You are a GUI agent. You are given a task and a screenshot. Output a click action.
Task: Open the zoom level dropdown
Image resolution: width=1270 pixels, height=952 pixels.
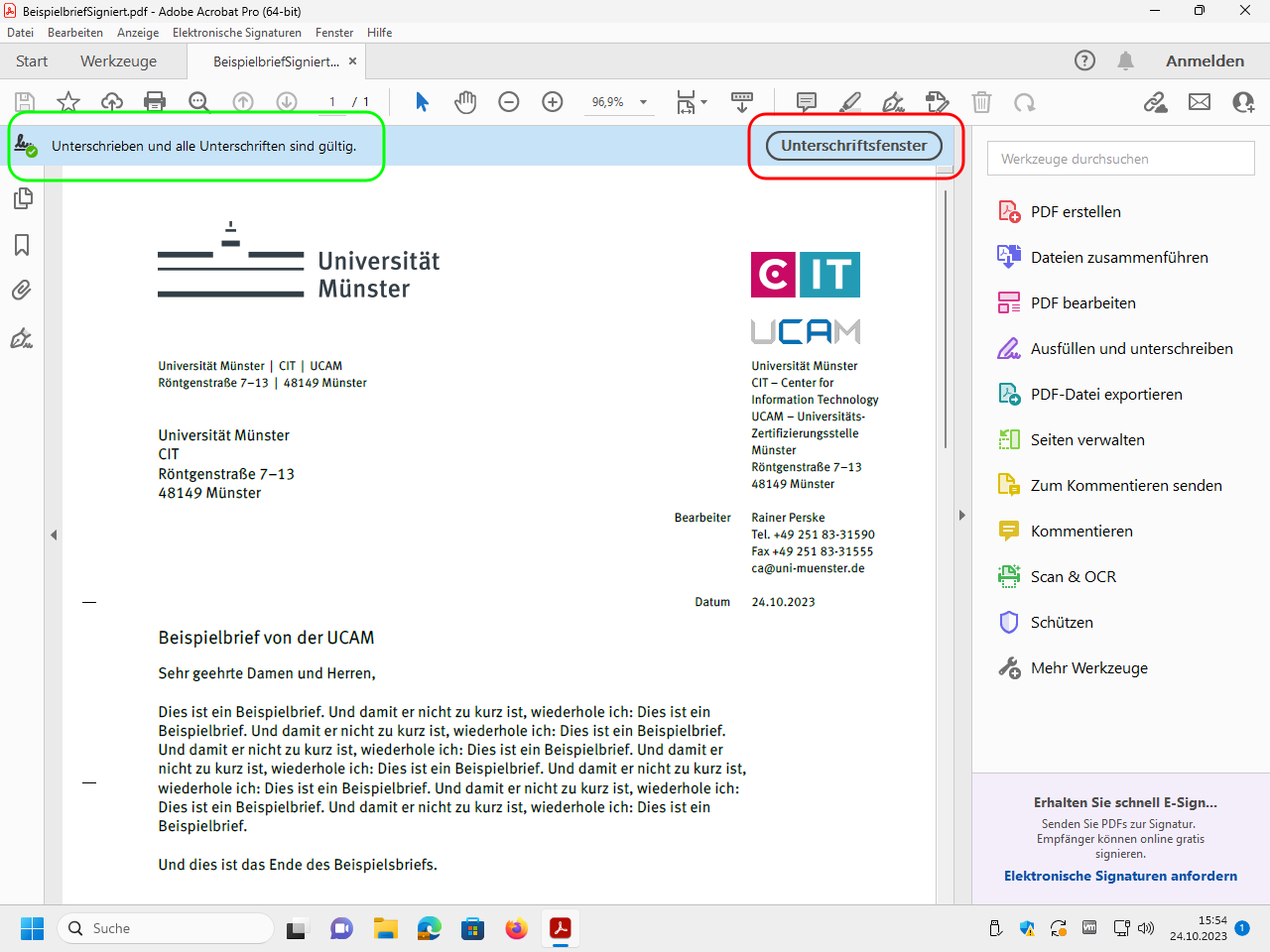pos(643,102)
